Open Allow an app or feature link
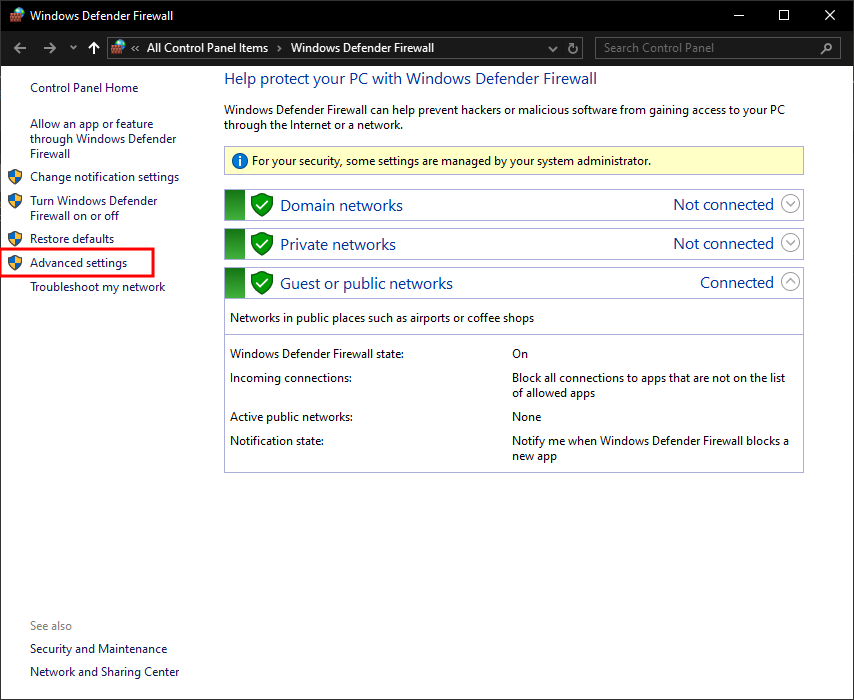 point(103,138)
